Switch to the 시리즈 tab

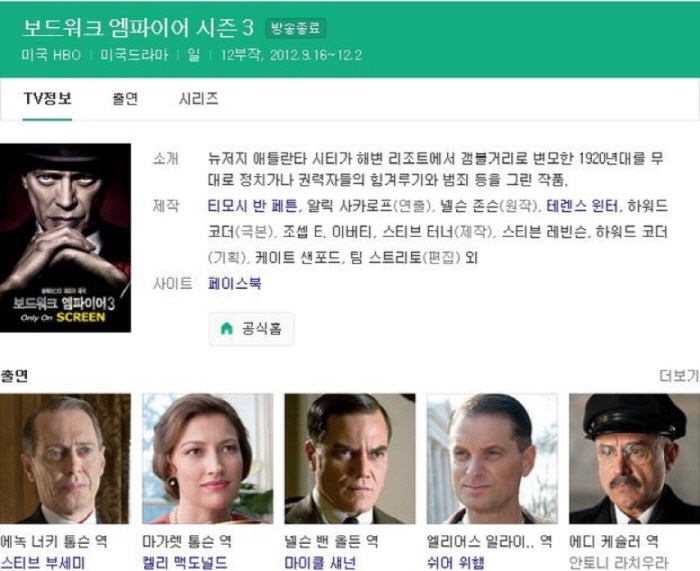[199, 99]
